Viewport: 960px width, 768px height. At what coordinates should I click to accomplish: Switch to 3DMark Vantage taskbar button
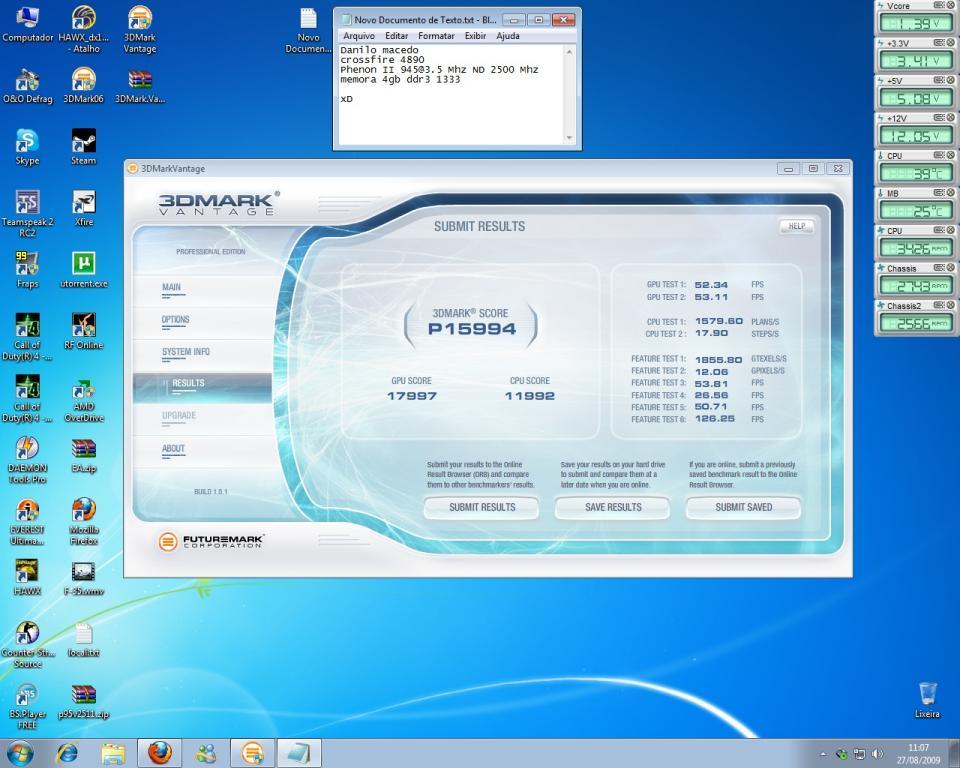(x=252, y=753)
